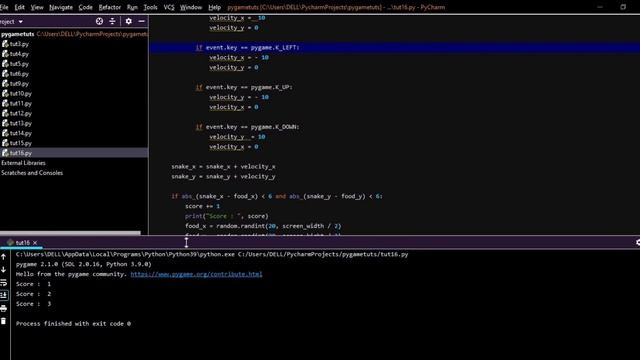Click 'Score : 3' console output
Viewport: 640px width, 360px height.
[33, 304]
